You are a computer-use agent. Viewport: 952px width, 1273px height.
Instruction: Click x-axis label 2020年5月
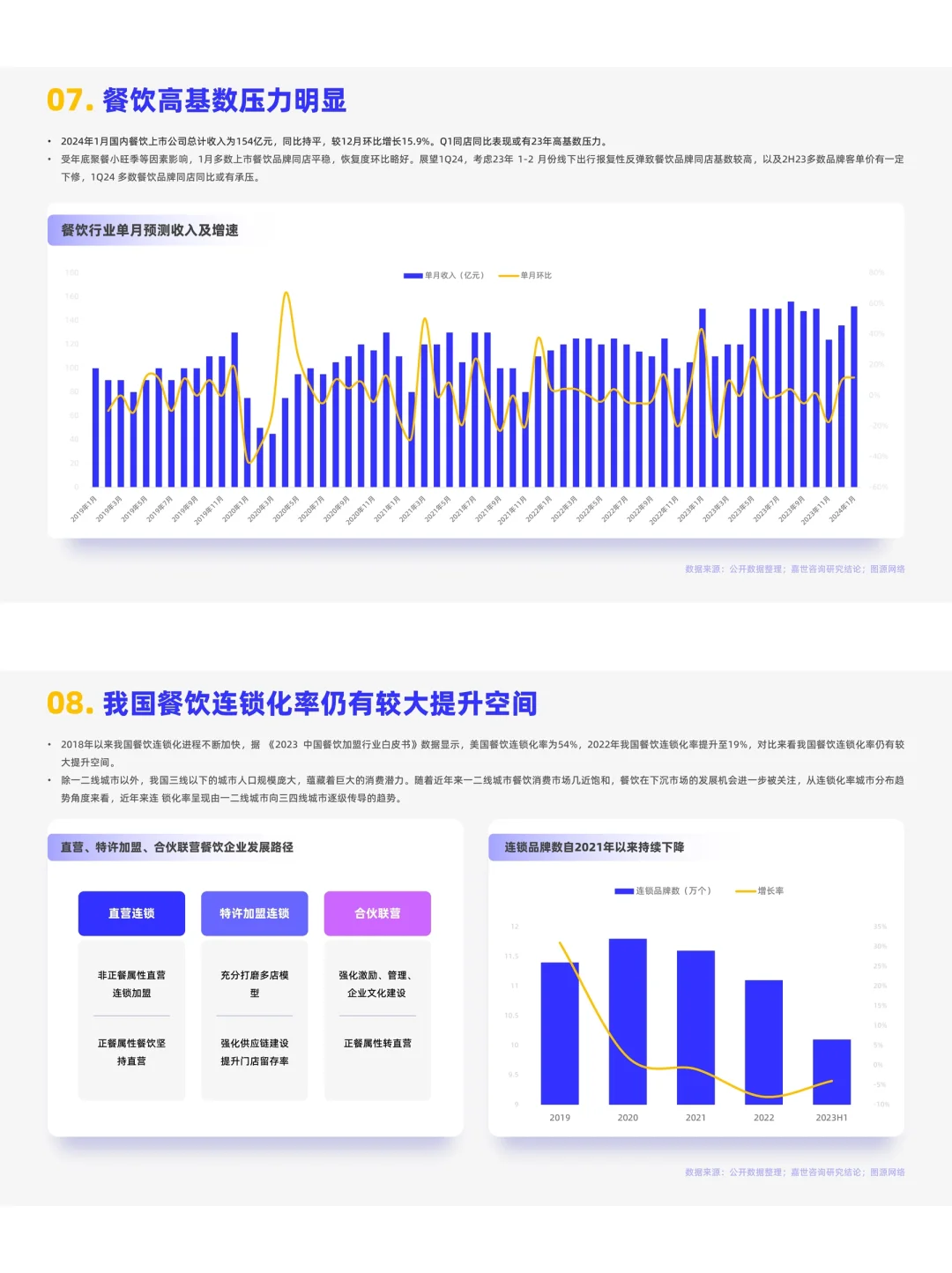click(x=286, y=510)
